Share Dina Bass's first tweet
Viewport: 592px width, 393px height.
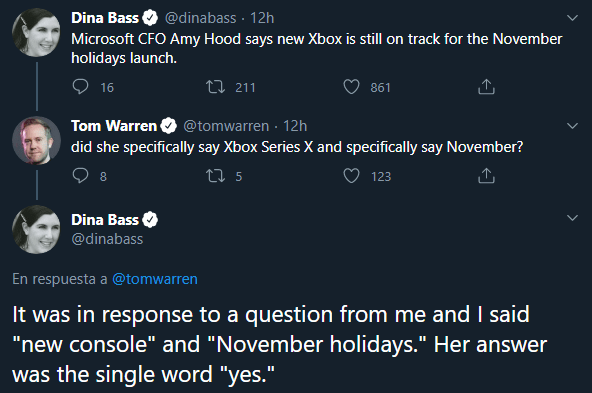pos(486,87)
